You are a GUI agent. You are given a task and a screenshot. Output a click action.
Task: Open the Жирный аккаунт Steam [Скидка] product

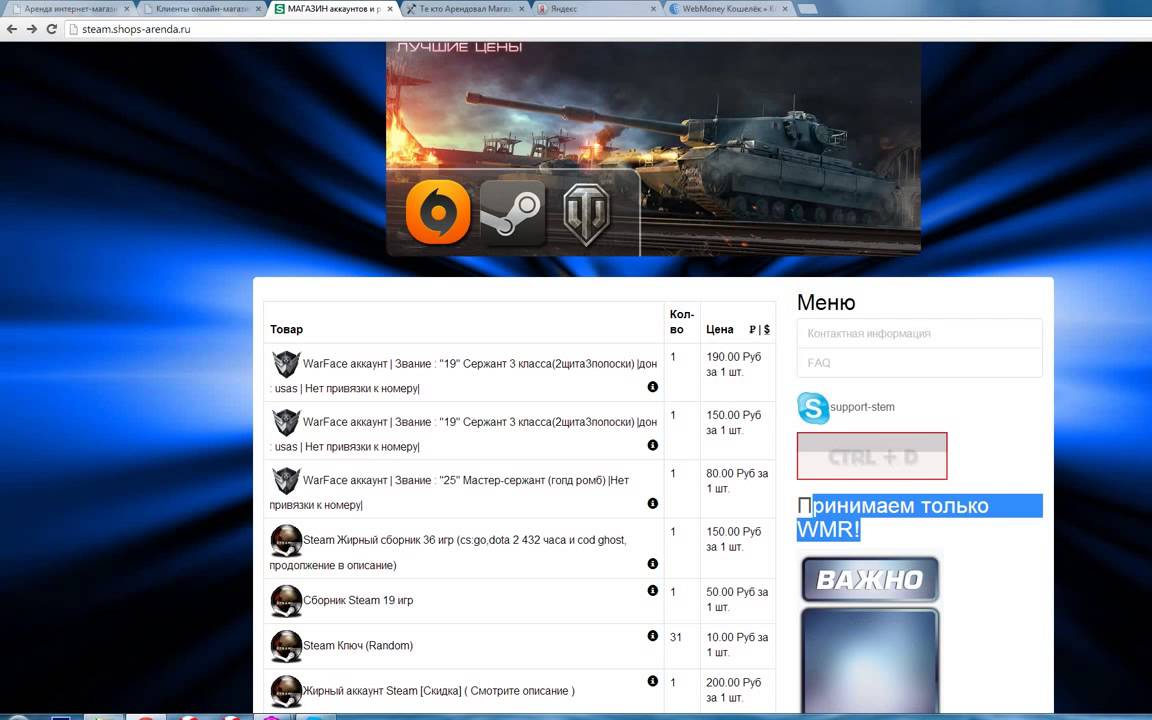point(439,691)
